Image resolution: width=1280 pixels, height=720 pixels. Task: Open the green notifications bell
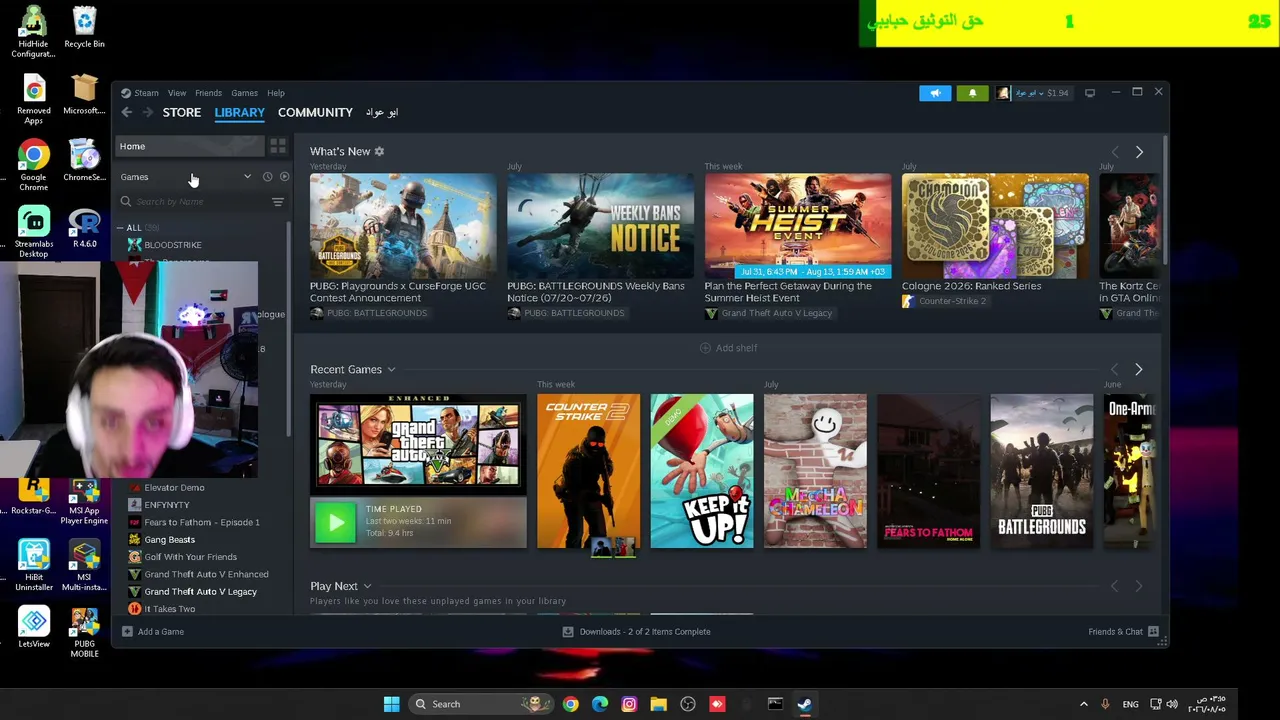(972, 93)
